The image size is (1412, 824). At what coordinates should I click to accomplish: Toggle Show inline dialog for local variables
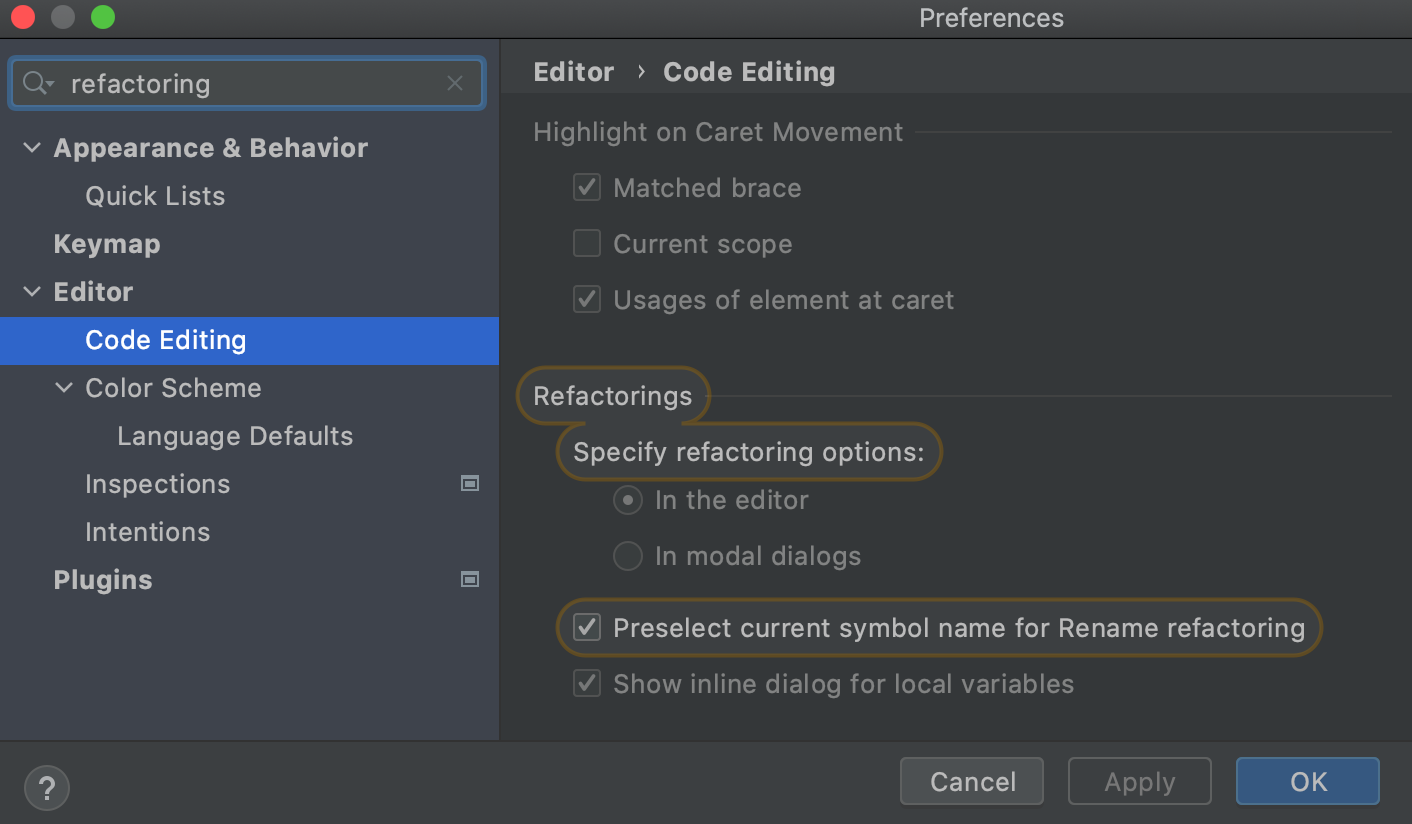pos(587,684)
